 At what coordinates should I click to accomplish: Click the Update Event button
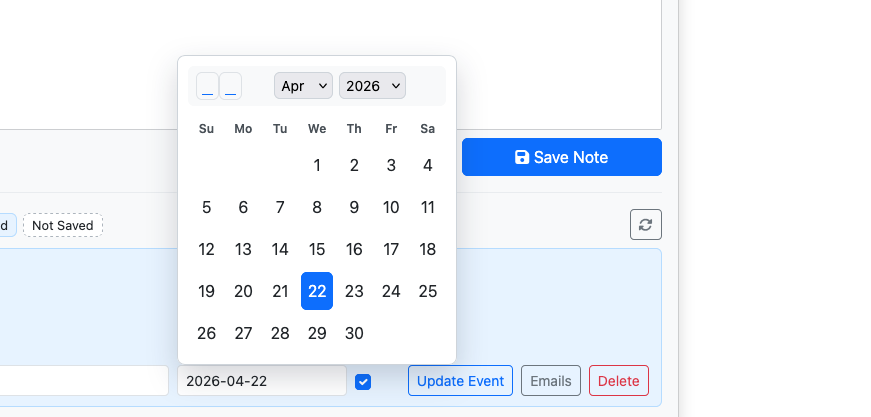click(460, 380)
